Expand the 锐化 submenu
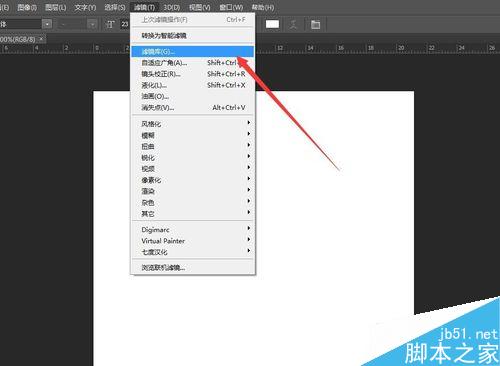Image resolution: width=500 pixels, height=366 pixels. point(193,158)
